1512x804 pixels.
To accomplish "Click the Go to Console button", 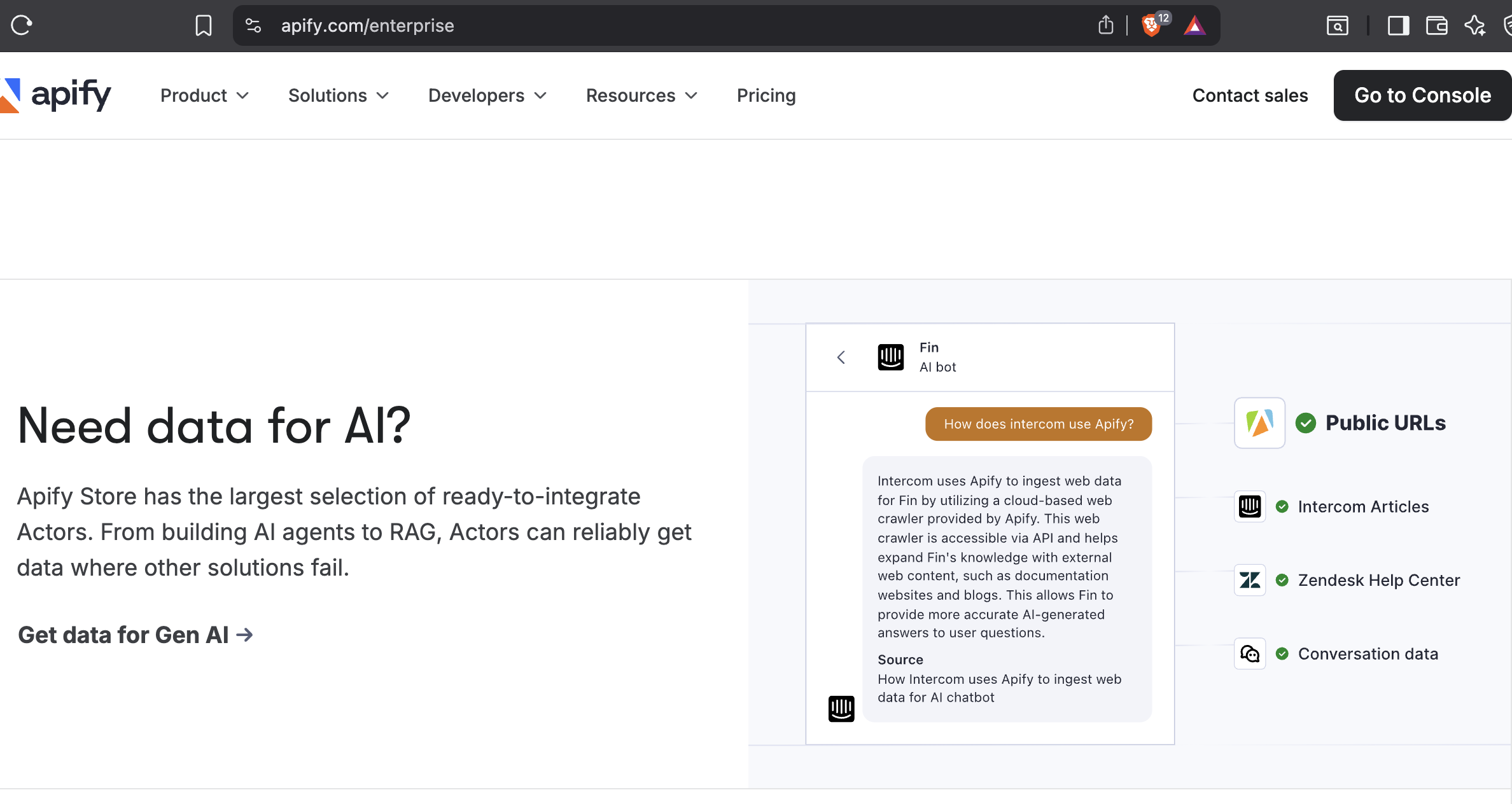I will point(1422,95).
